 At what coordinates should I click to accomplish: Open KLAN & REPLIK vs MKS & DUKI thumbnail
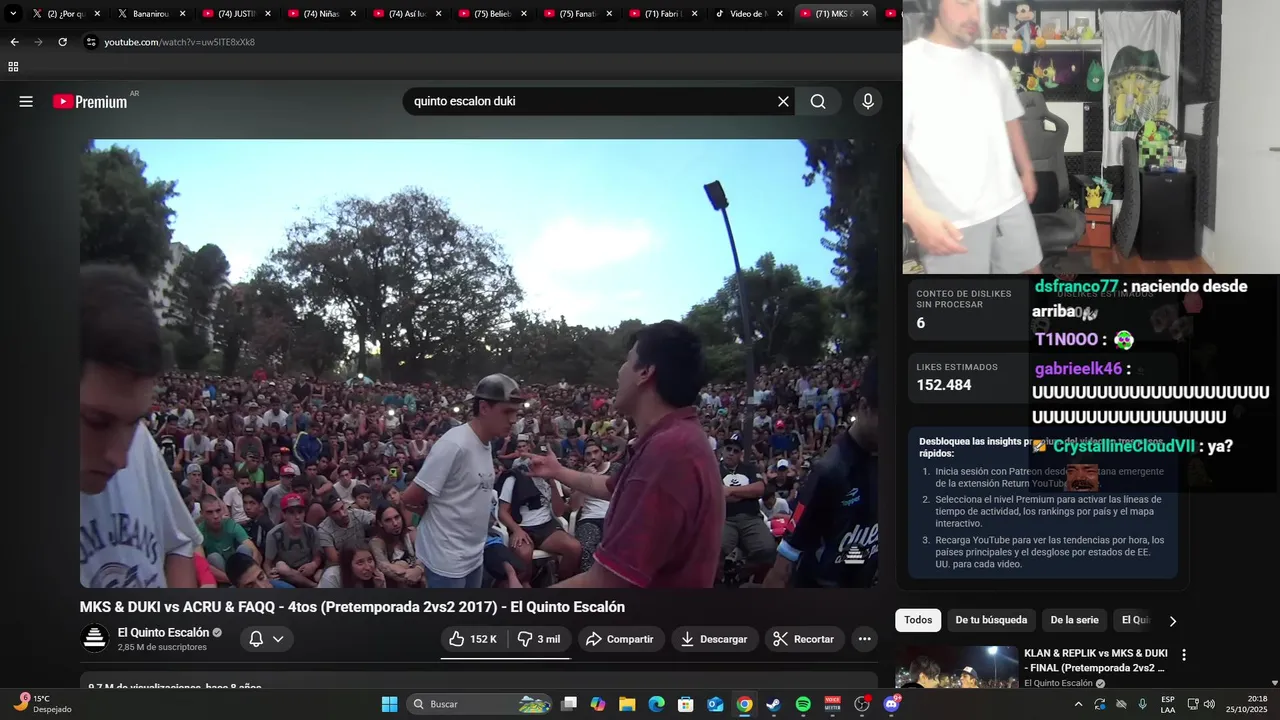[x=957, y=668]
